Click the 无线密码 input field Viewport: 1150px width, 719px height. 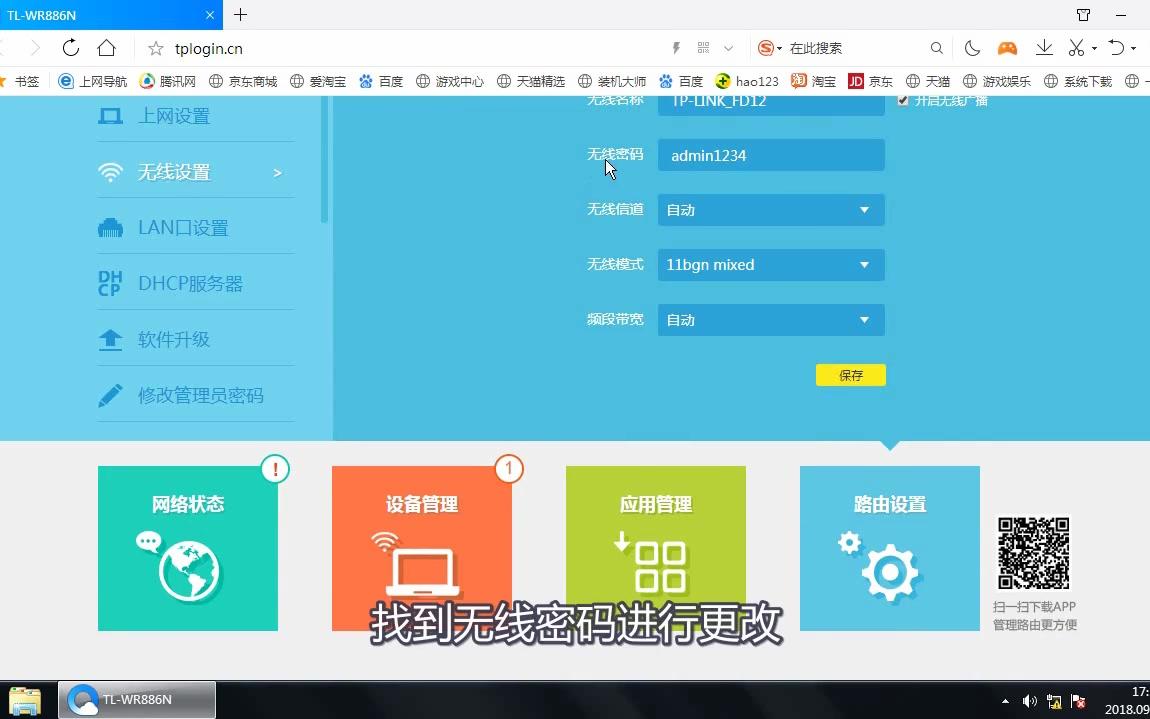click(x=770, y=155)
